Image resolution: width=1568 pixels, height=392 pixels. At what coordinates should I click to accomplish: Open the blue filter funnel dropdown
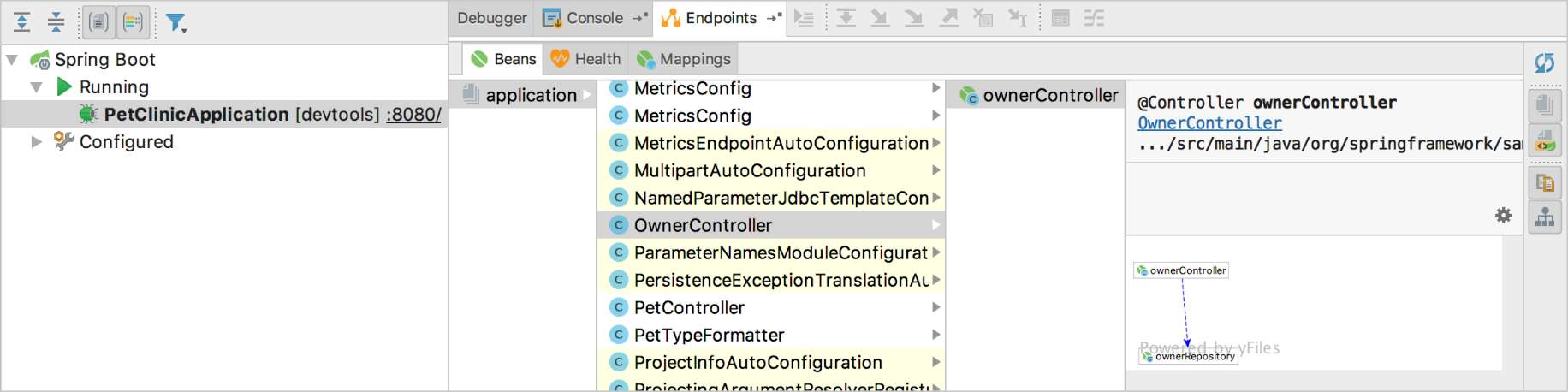pos(175,22)
